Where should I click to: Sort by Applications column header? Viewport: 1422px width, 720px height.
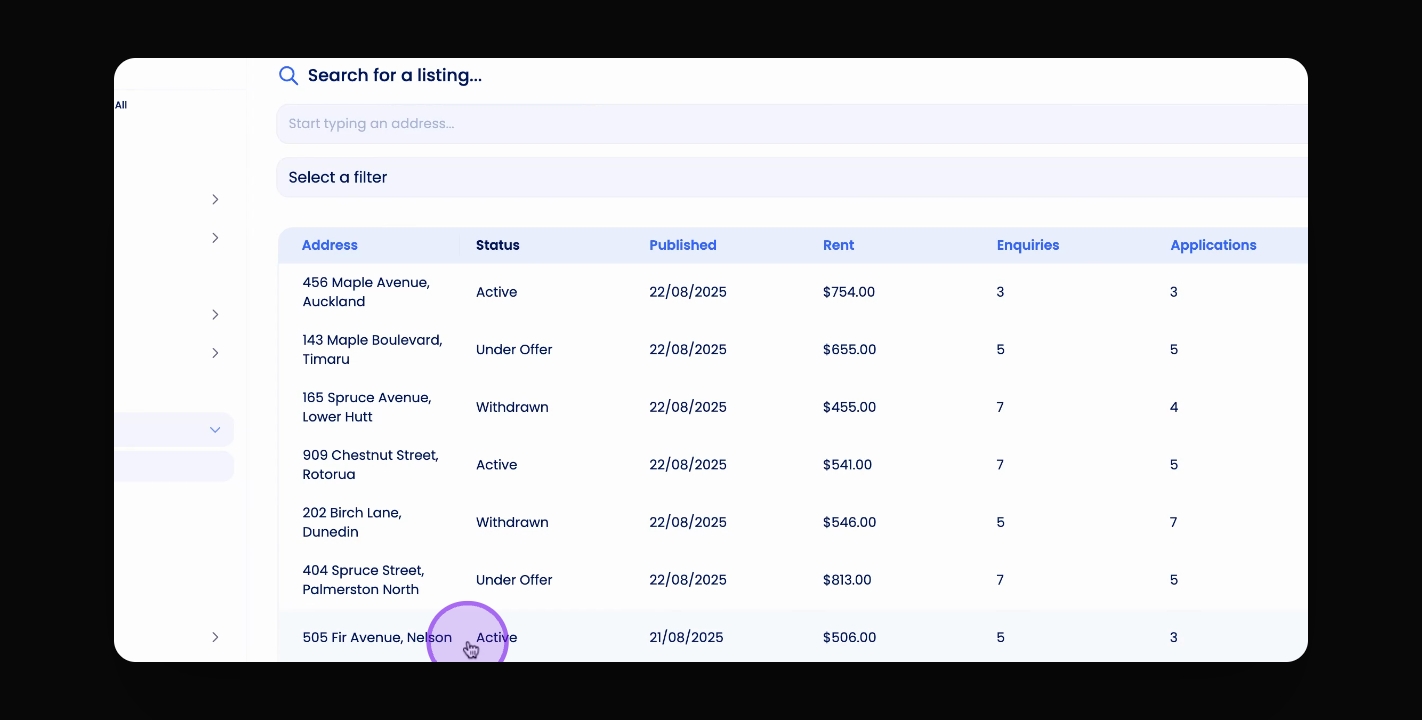tap(1213, 245)
